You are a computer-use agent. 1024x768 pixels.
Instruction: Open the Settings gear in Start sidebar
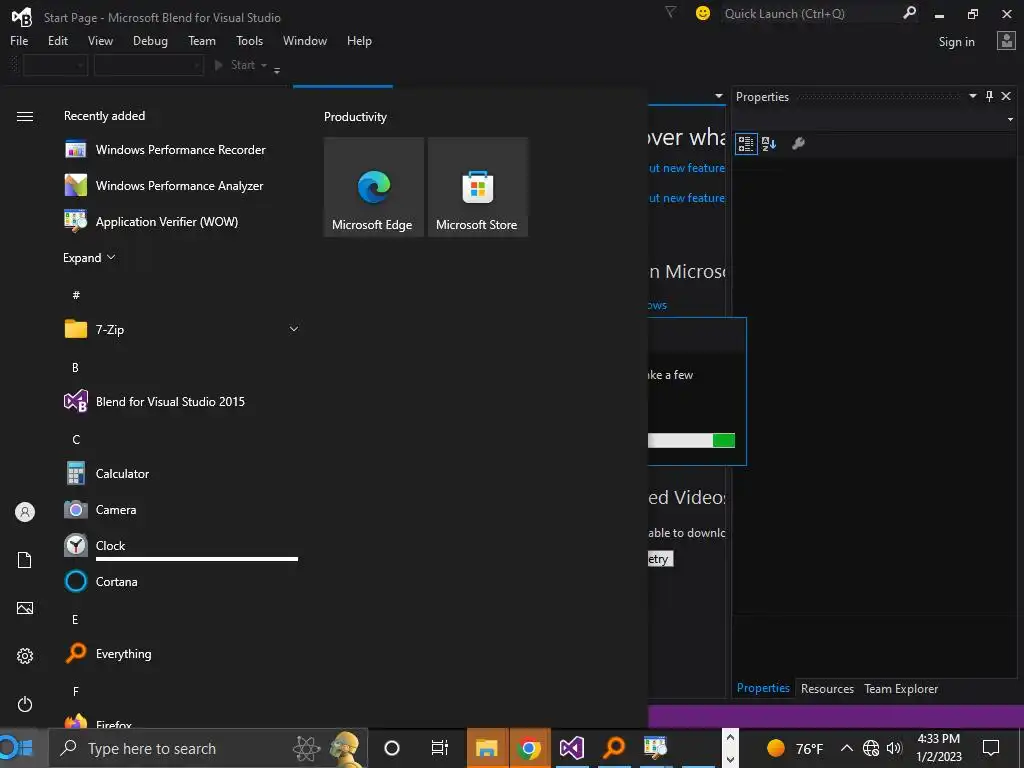pyautogui.click(x=25, y=656)
